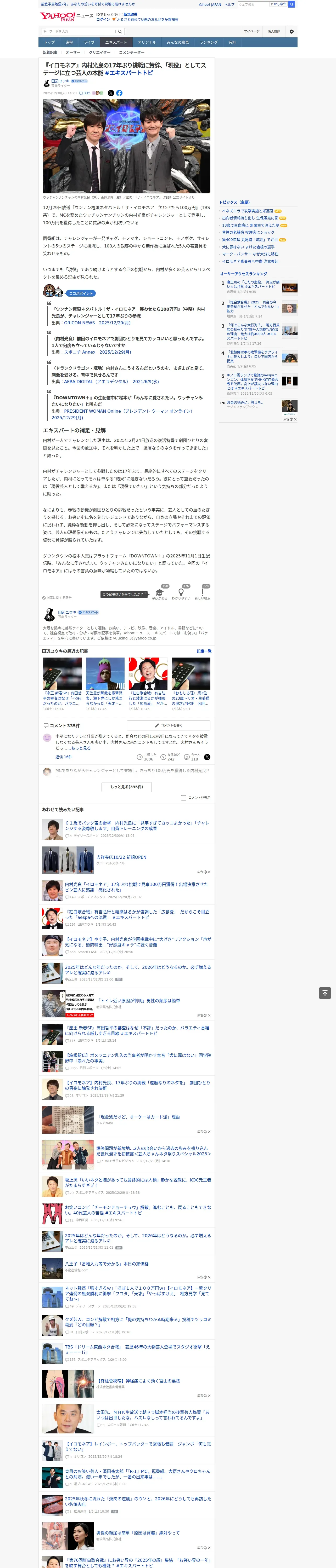Open the 有料 navigation tab
This screenshot has height=1568, width=336.
[x=232, y=43]
